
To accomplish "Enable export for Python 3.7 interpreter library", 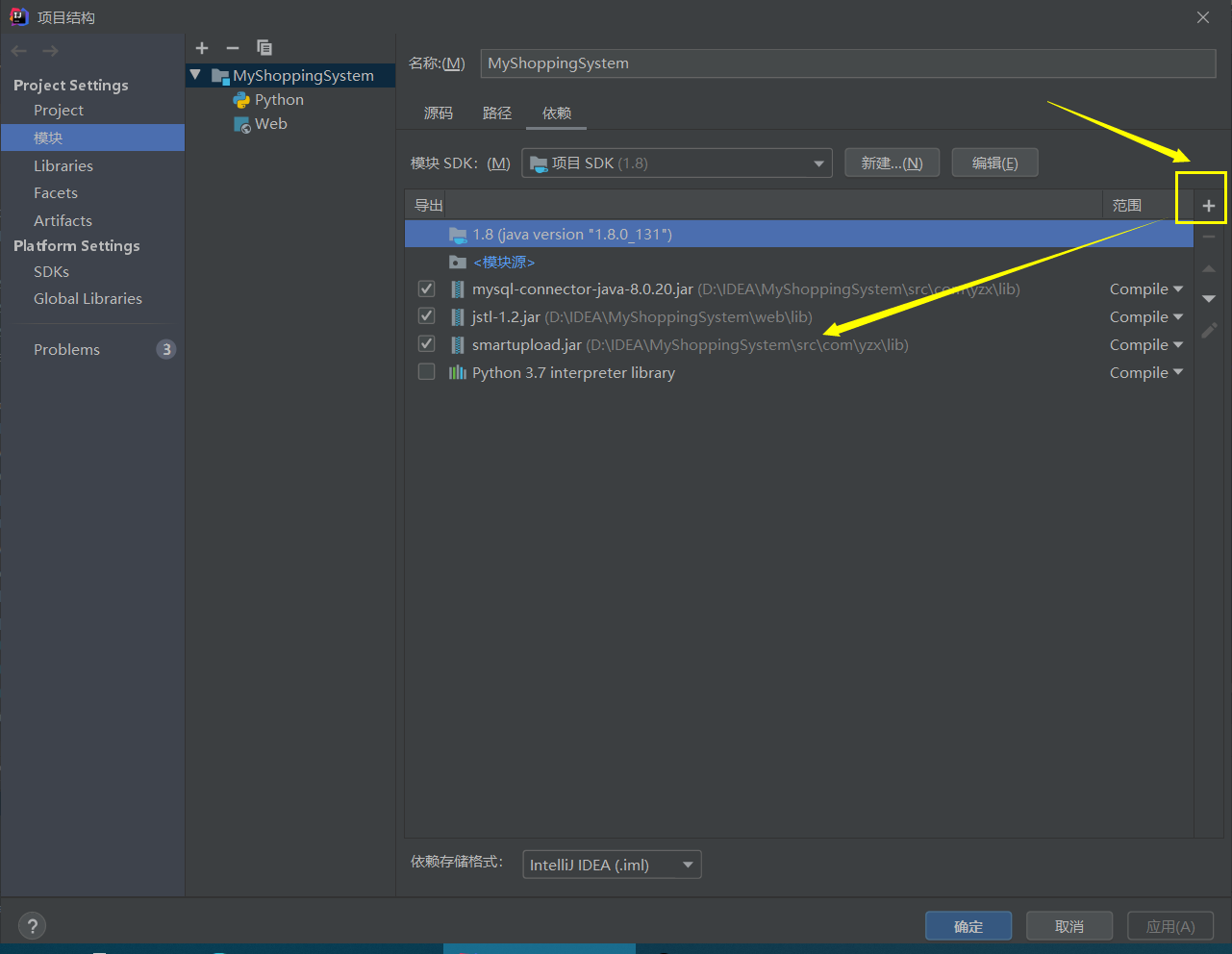I will (x=426, y=370).
